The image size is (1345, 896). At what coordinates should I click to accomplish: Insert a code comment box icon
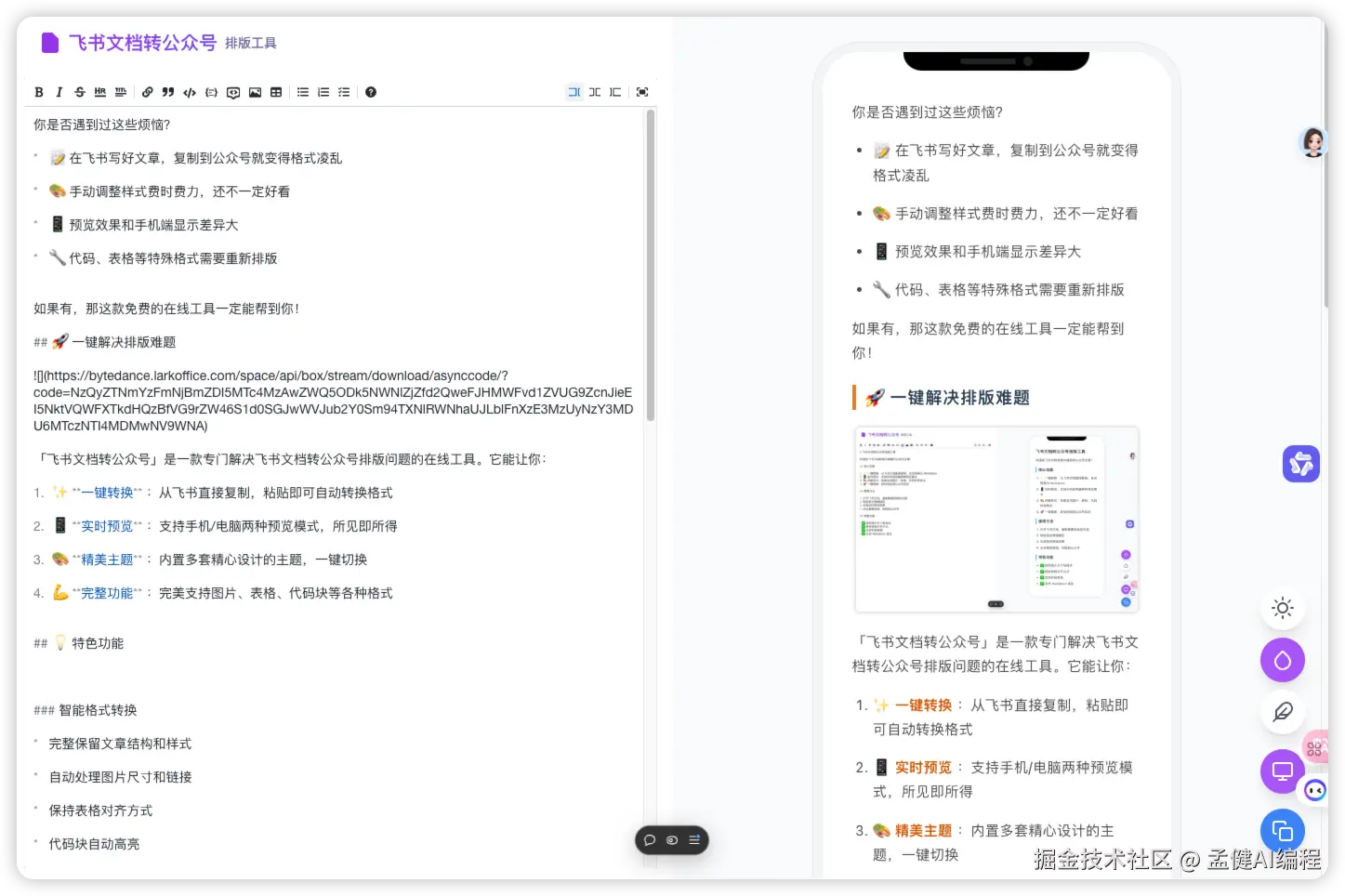pos(233,92)
